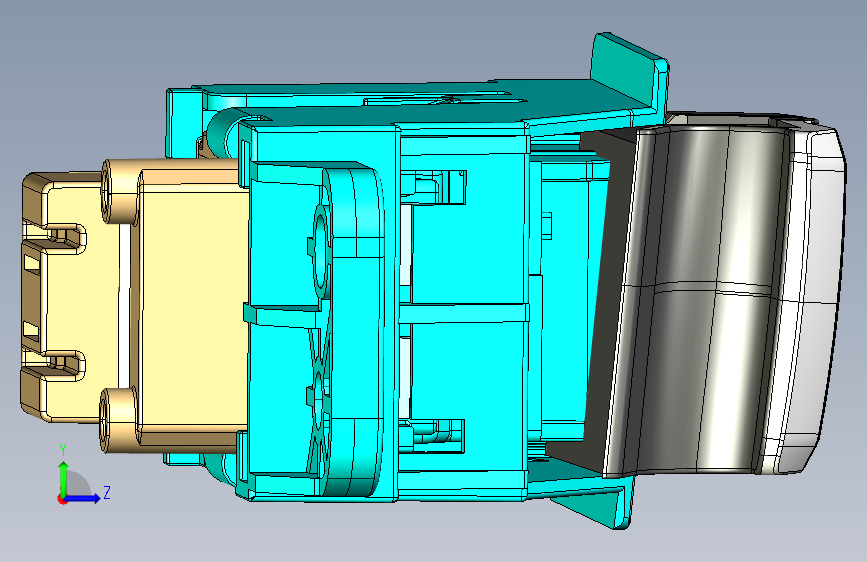Viewport: 867px width, 562px height.
Task: Select the cyan bottom mounting tab
Action: 600,502
